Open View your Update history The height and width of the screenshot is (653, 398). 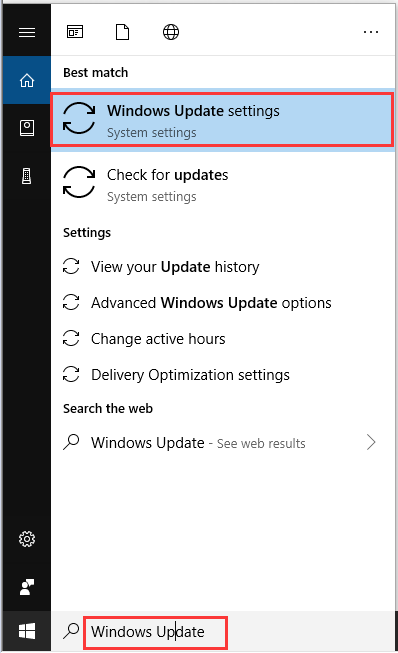tap(223, 267)
